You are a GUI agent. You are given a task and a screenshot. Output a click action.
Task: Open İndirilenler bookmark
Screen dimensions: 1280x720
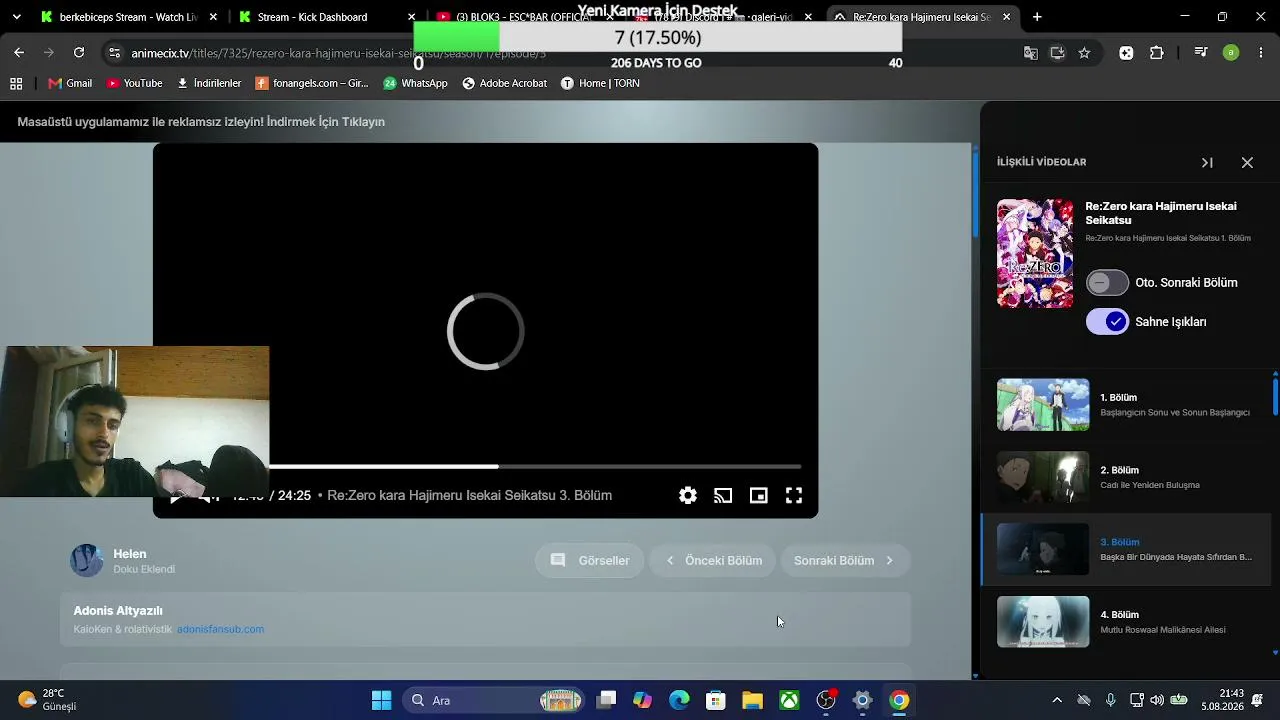[209, 83]
